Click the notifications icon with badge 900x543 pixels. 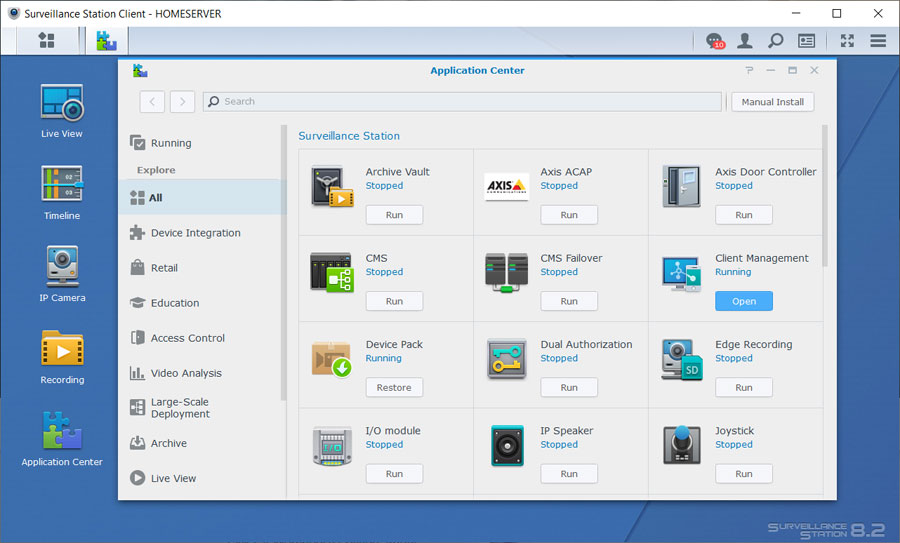pyautogui.click(x=714, y=41)
